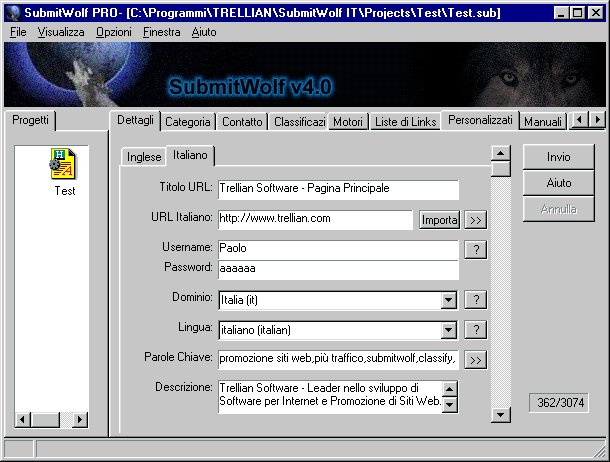This screenshot has height=462, width=610.
Task: Click the Descrizione scroll down arrow
Action: point(450,405)
